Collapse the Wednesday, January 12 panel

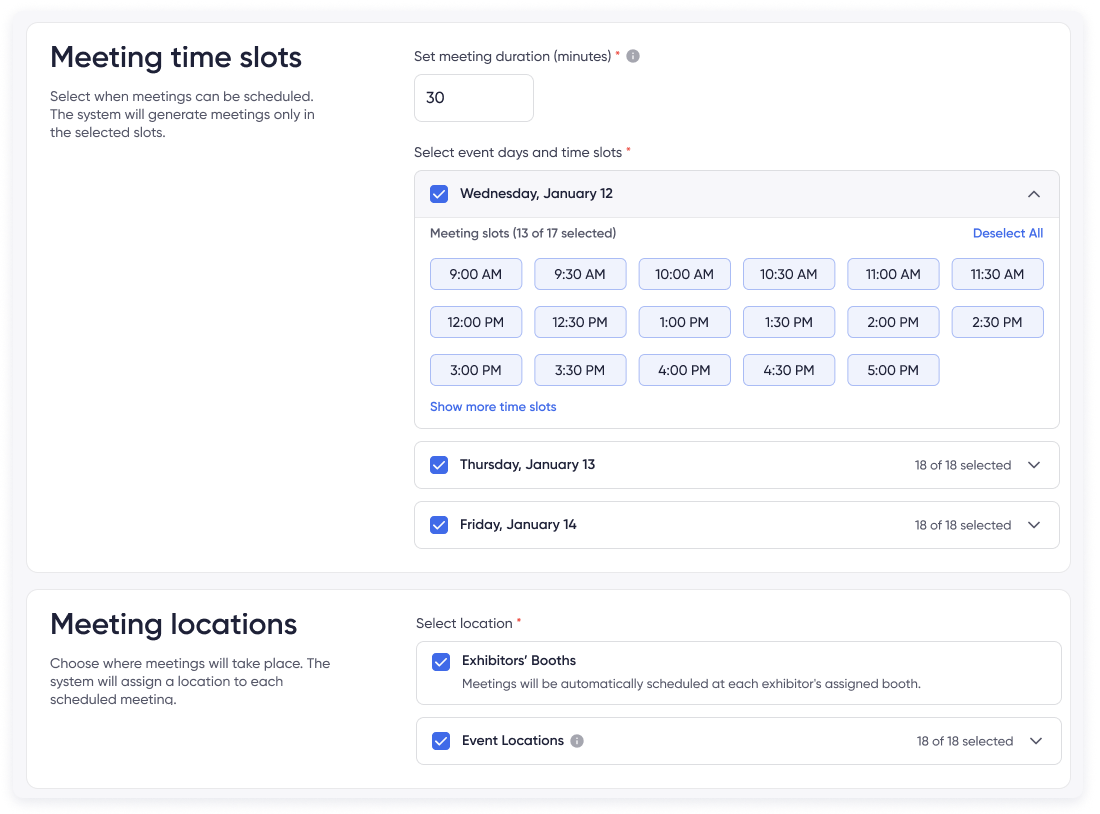1034,194
